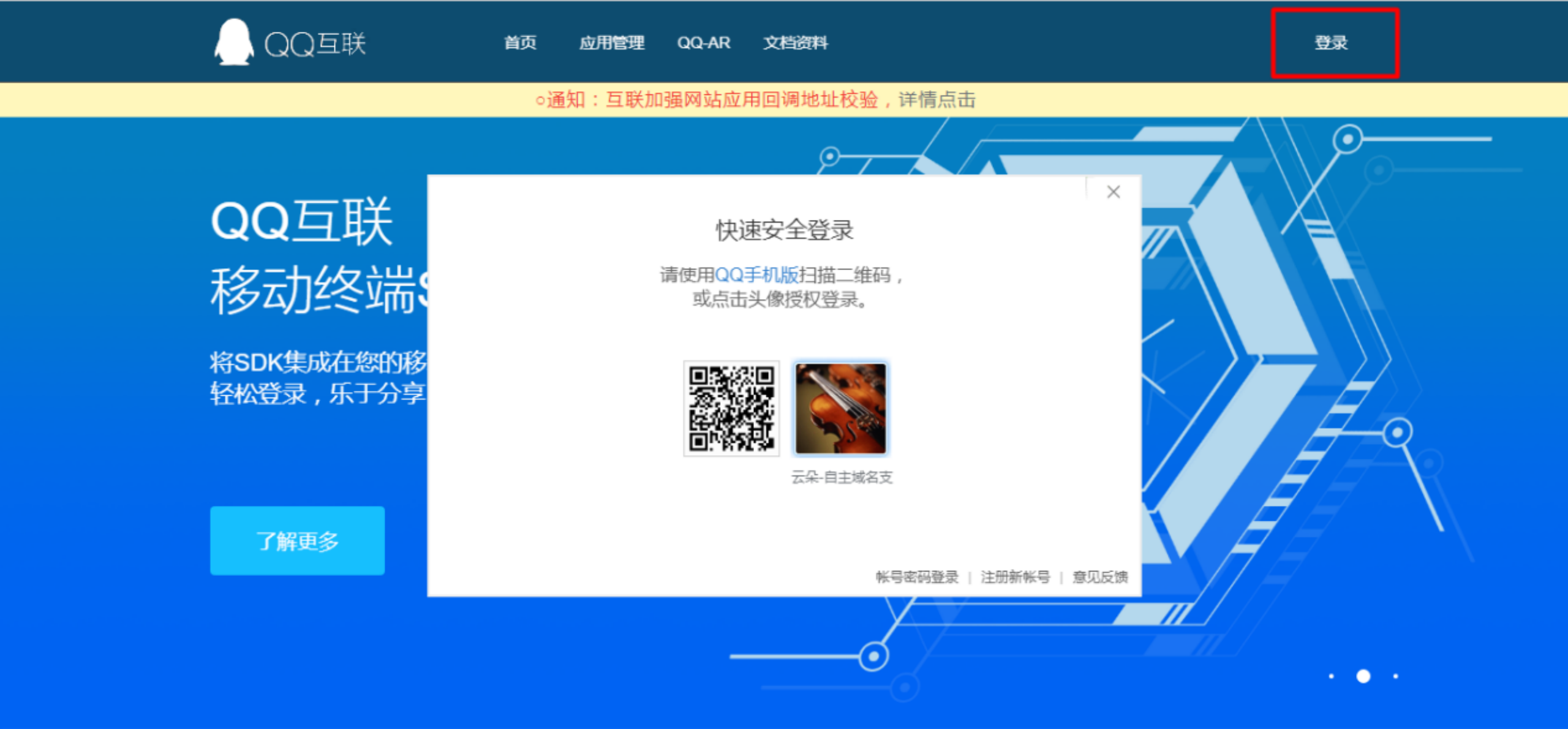Click the 云朵-自主域名支 account name
The width and height of the screenshot is (1568, 729).
pyautogui.click(x=841, y=477)
